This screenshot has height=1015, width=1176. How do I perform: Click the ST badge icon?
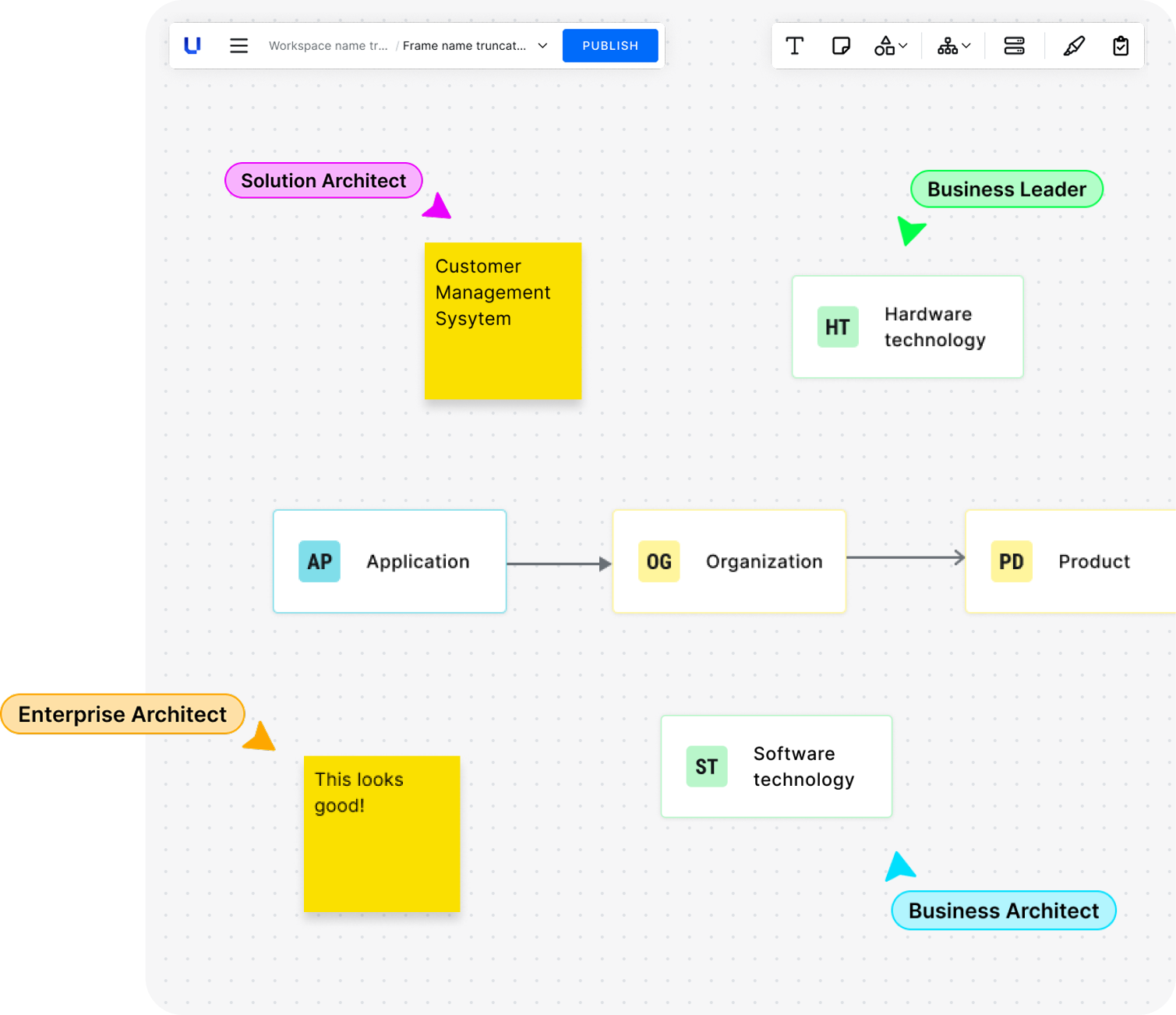[707, 766]
